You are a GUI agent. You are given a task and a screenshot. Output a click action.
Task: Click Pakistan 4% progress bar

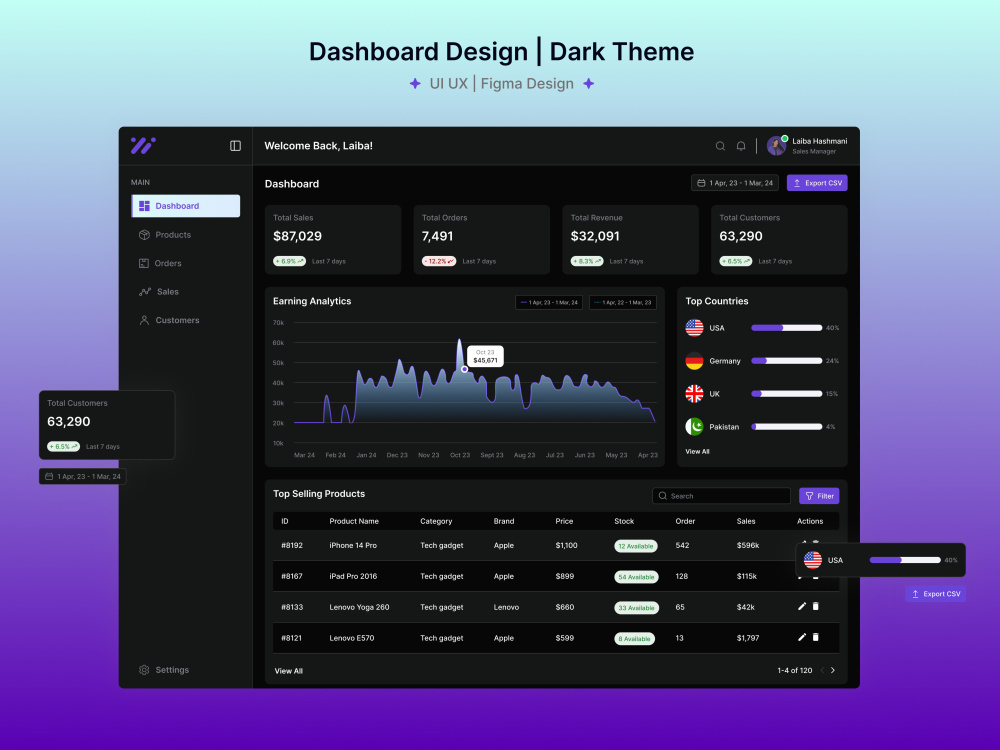[786, 427]
